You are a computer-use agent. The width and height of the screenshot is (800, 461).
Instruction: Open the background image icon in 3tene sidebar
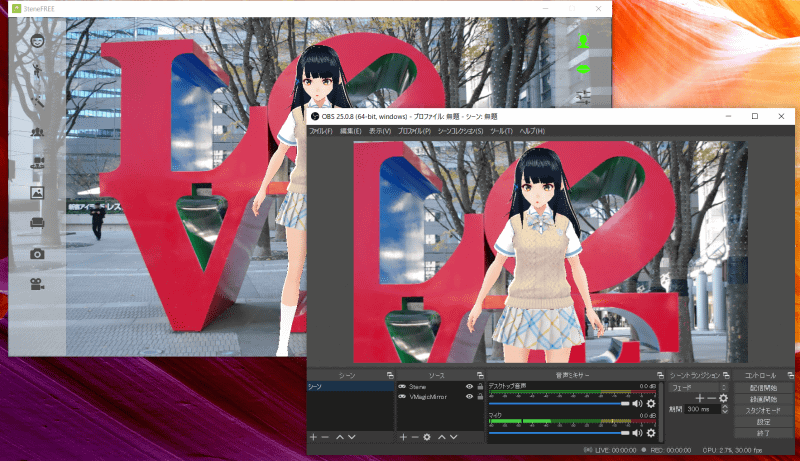(37, 193)
